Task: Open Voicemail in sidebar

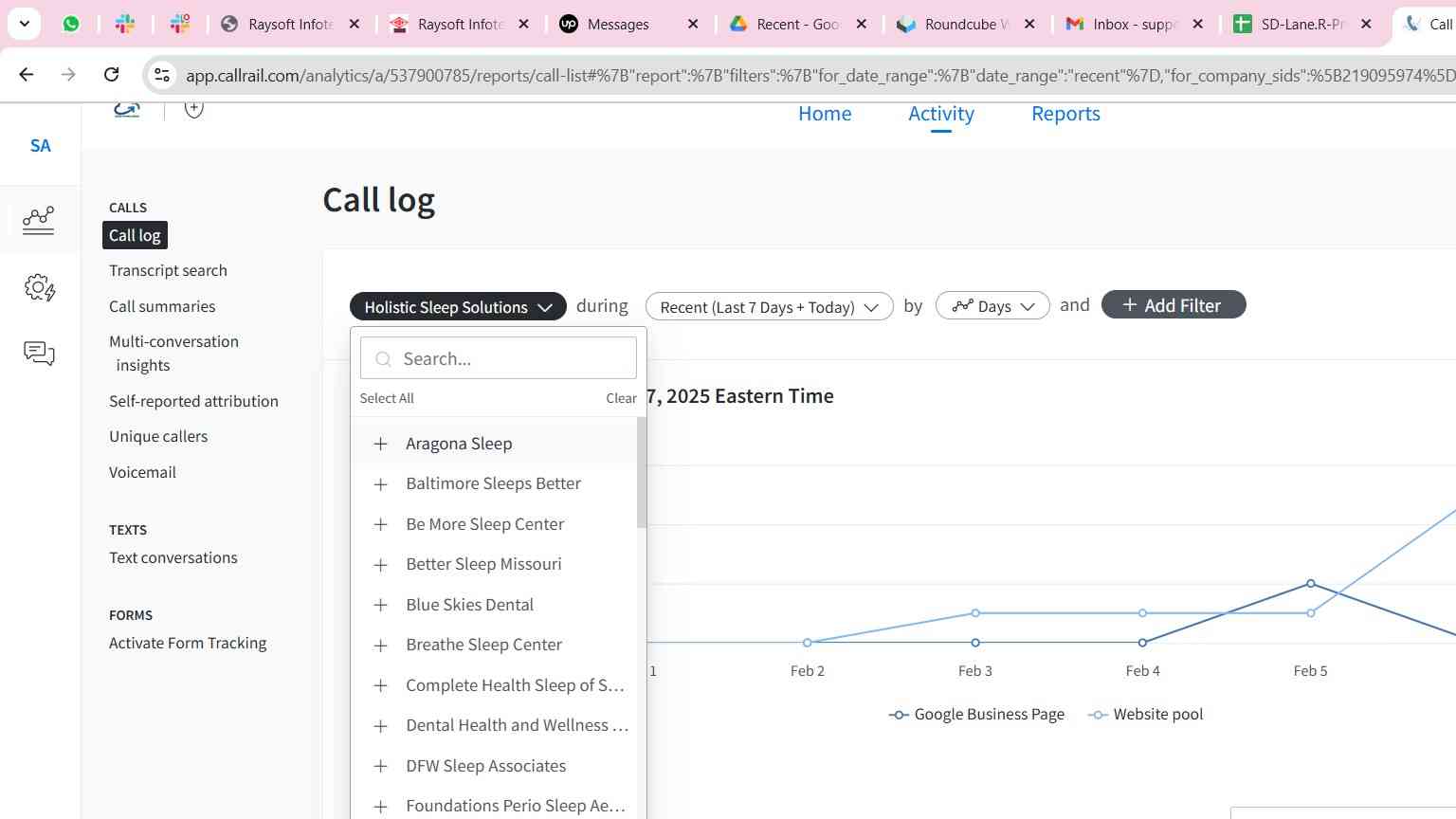Action: [x=142, y=472]
